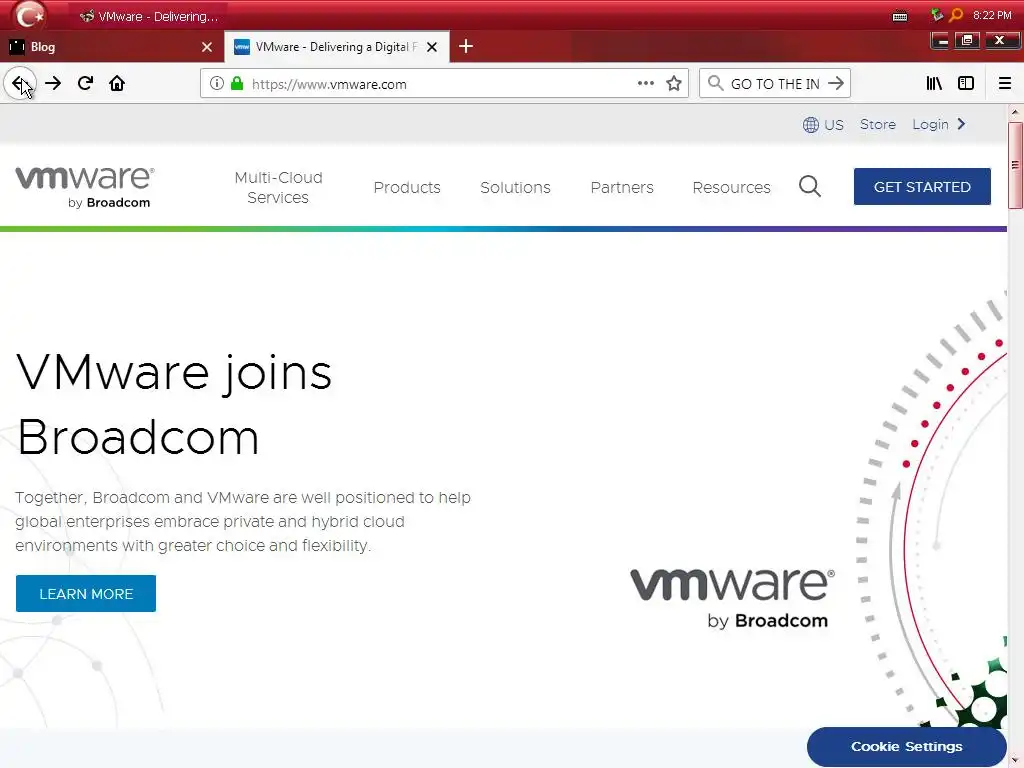Click the scrollbar up arrow
The height and width of the screenshot is (768, 1024).
1015,112
